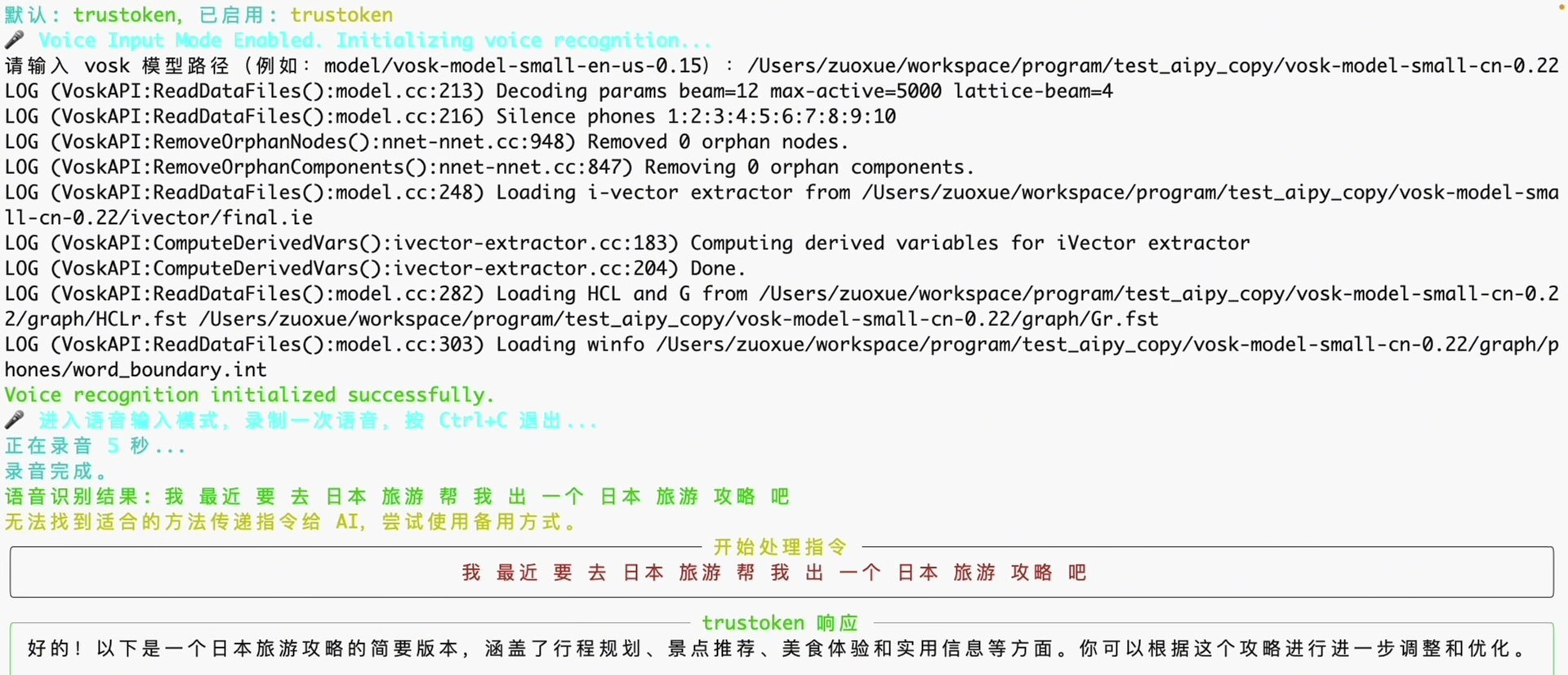Click the 录音完成 status text
This screenshot has width=1568, height=675.
tap(56, 471)
